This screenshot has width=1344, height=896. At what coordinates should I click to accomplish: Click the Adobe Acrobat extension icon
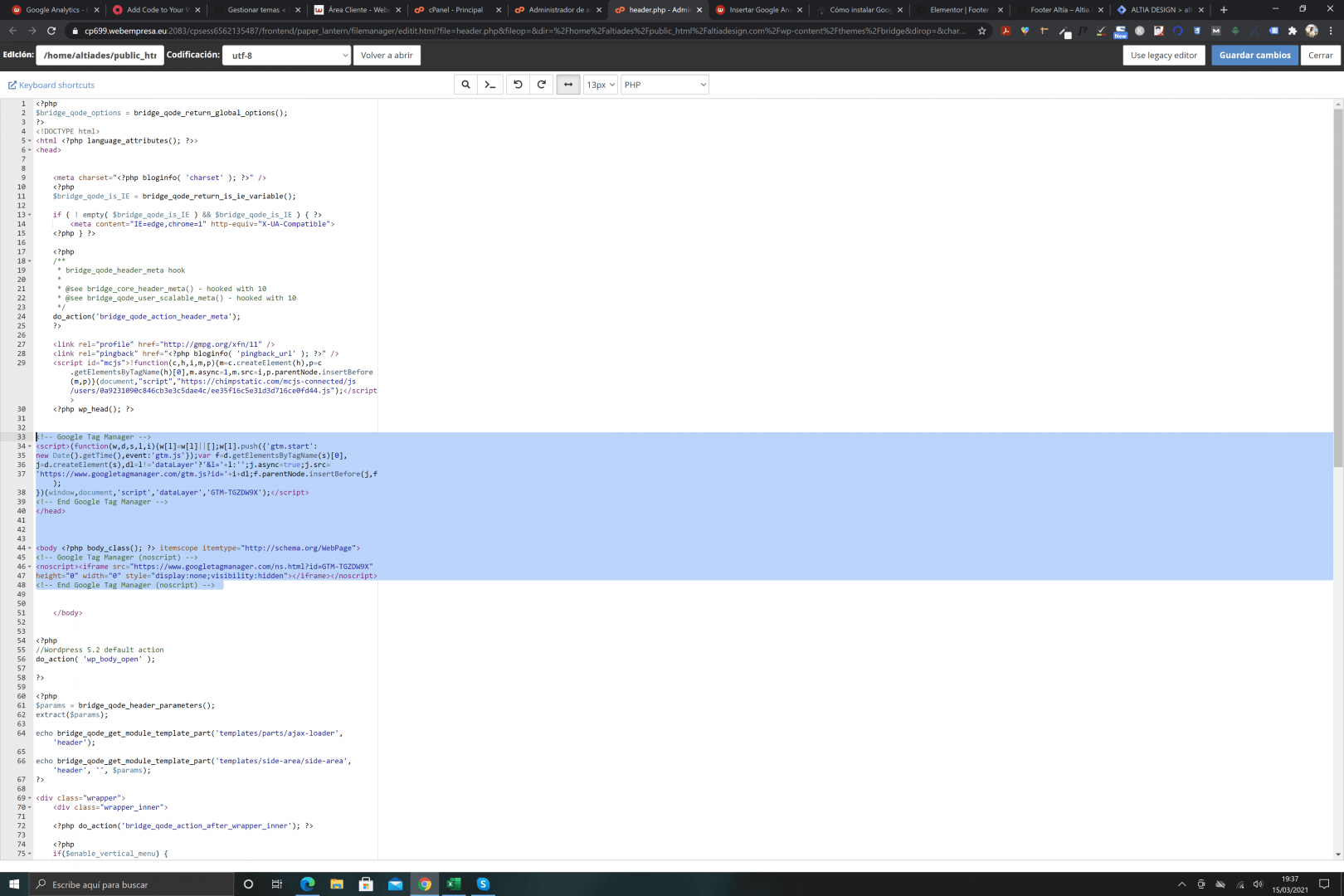(x=1006, y=31)
